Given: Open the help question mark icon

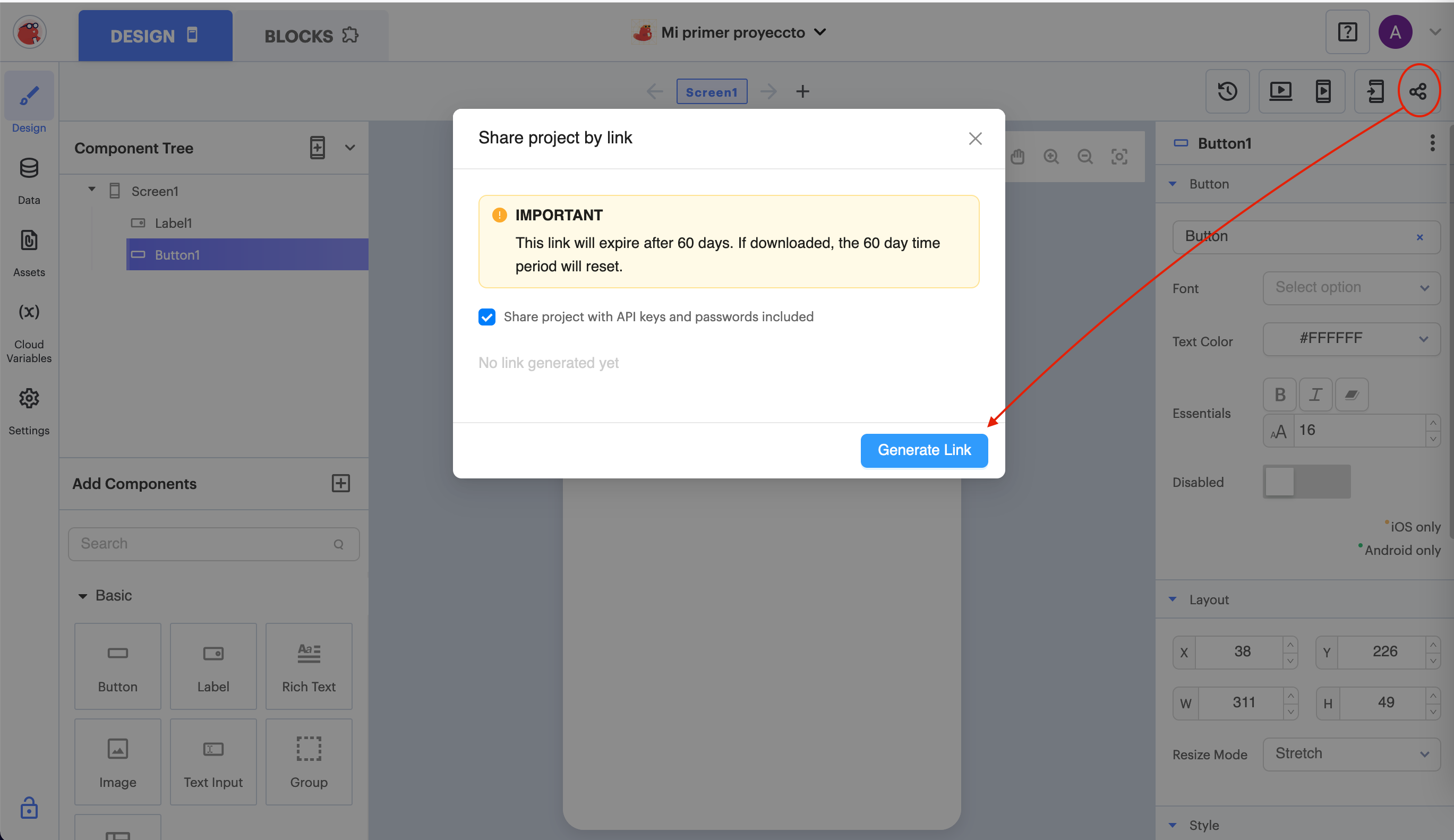Looking at the screenshot, I should coord(1347,32).
